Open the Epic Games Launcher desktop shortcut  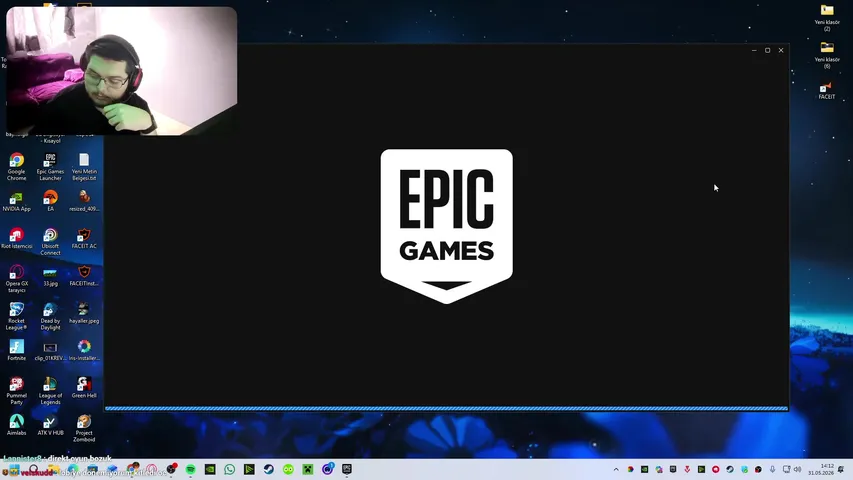click(x=50, y=166)
